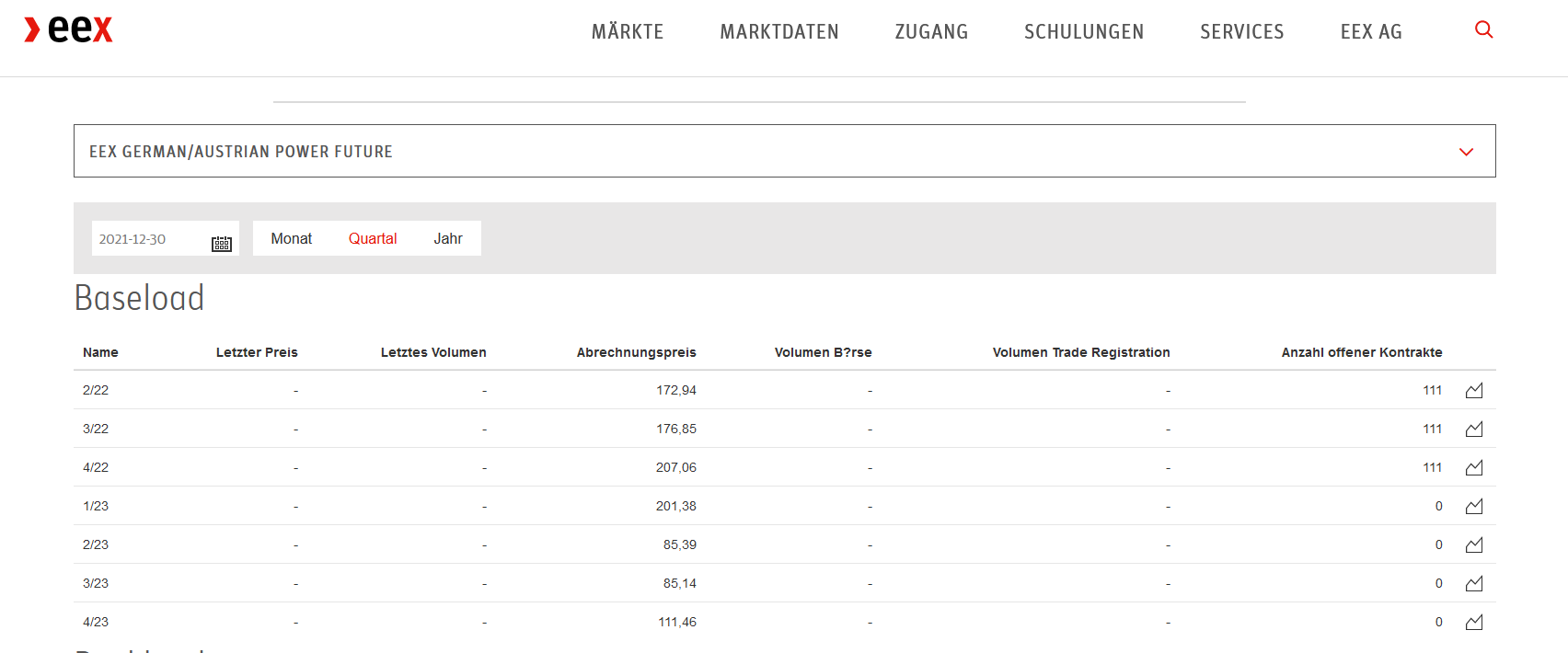Show the chart for contract 2/23

pyautogui.click(x=1474, y=544)
